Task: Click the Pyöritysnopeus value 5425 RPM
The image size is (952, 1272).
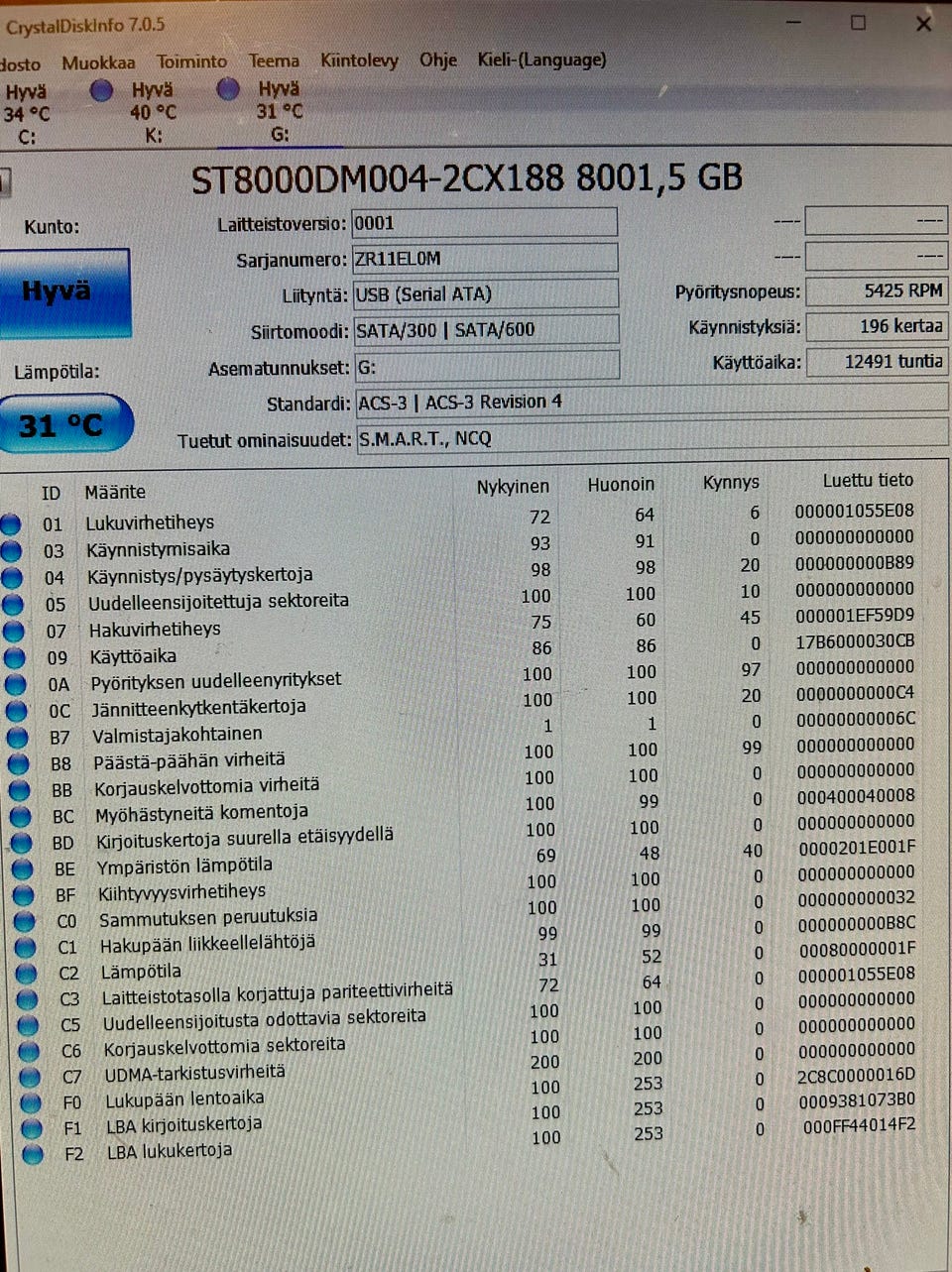Action: (877, 290)
